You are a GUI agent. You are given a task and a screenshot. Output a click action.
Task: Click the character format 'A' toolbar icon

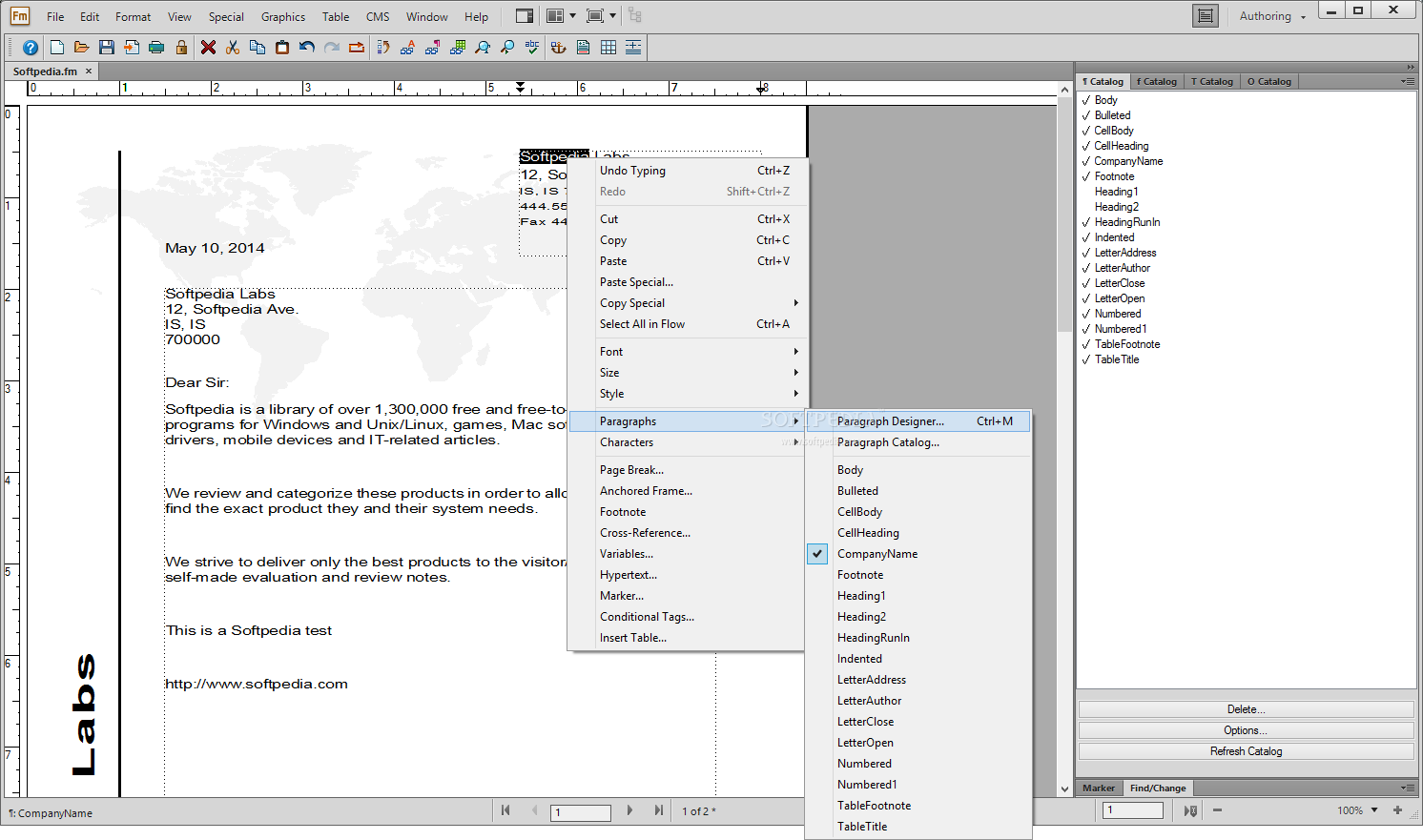pyautogui.click(x=408, y=48)
